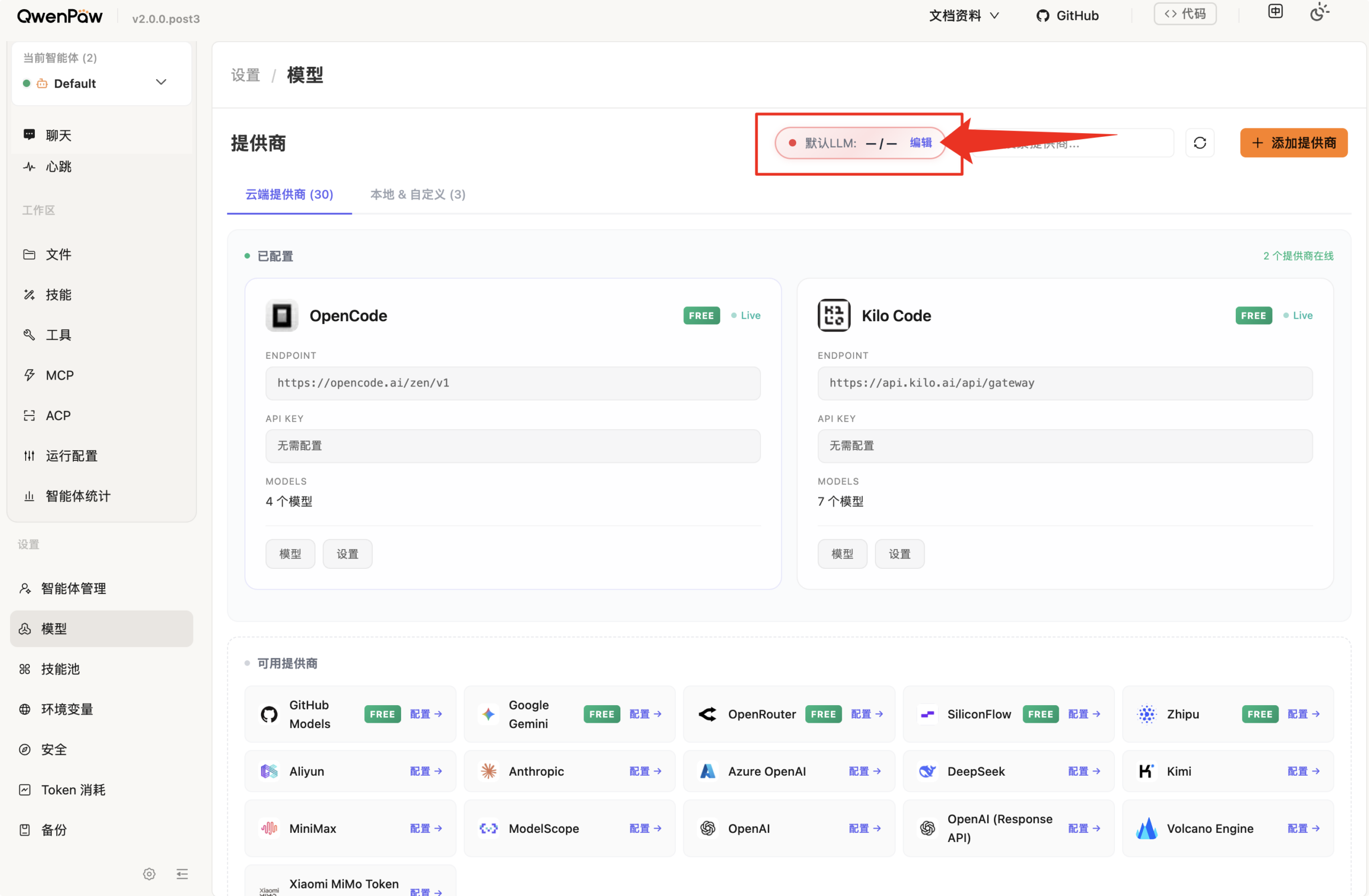1369x896 pixels.
Task: Open the MCP page
Action: point(101,375)
